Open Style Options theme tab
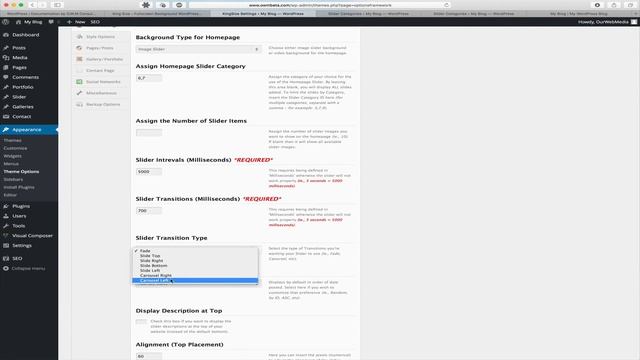 [100, 37]
